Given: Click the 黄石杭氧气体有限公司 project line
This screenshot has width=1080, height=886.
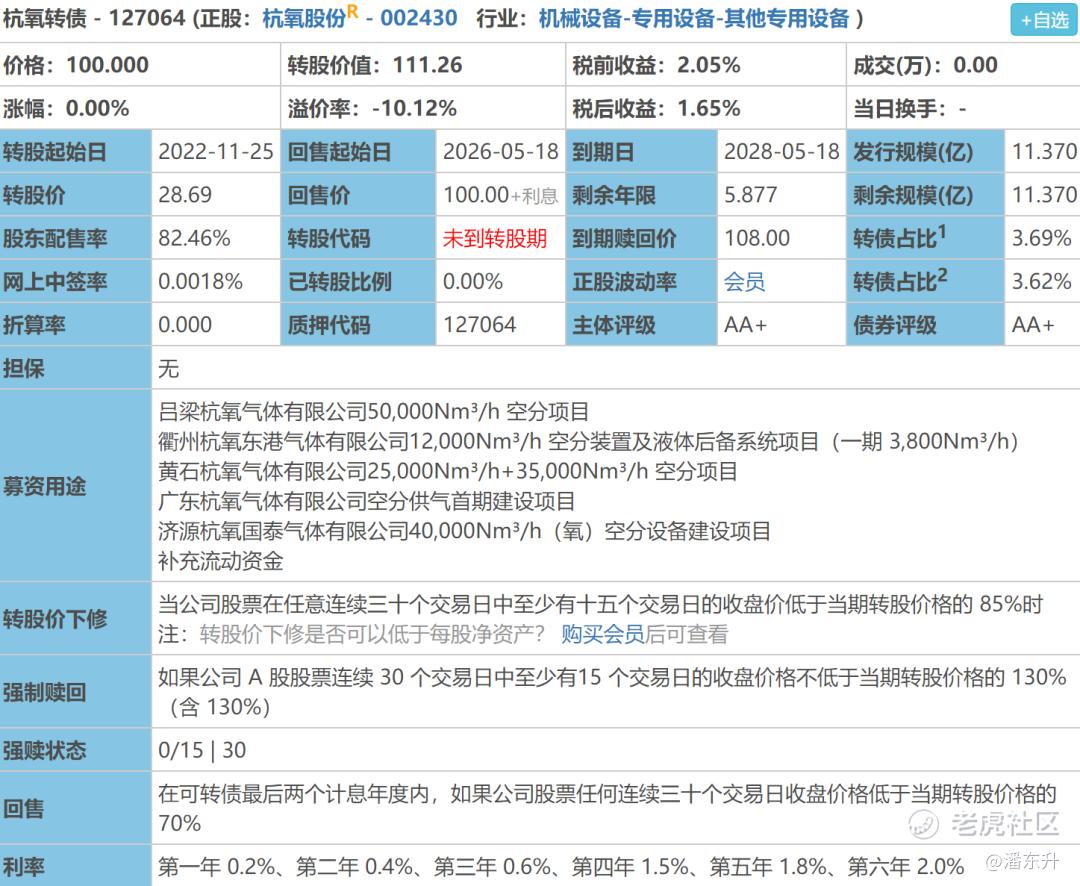Looking at the screenshot, I should (448, 471).
